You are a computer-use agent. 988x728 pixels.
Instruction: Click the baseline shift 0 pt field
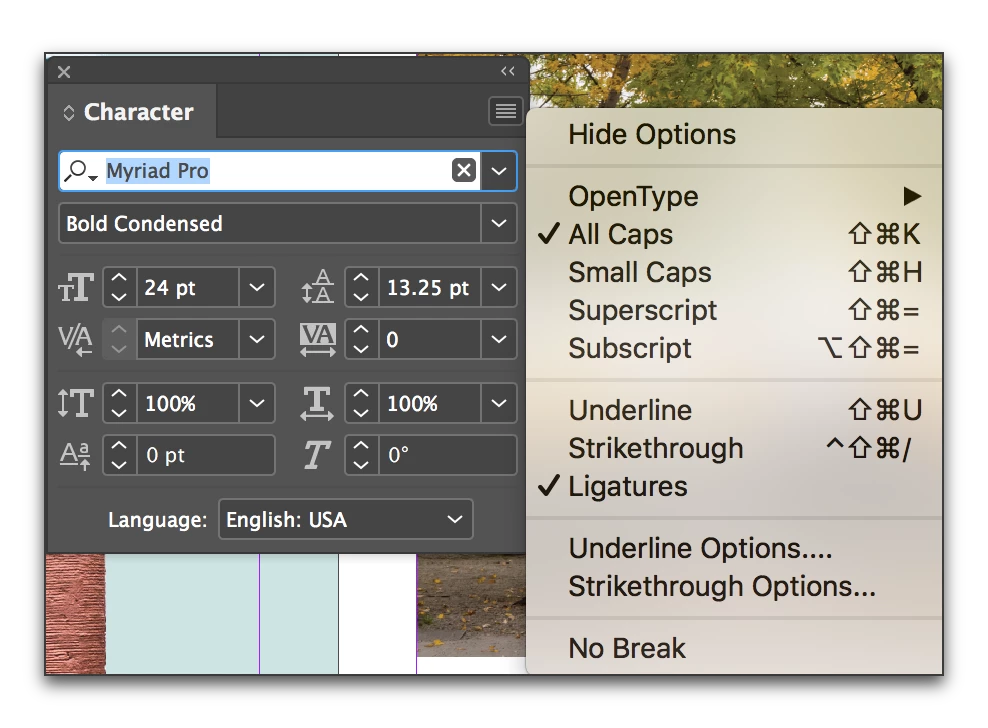(x=205, y=456)
